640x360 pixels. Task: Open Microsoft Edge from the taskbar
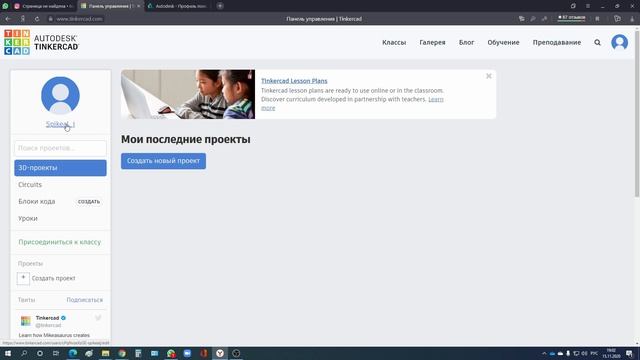tap(73, 353)
